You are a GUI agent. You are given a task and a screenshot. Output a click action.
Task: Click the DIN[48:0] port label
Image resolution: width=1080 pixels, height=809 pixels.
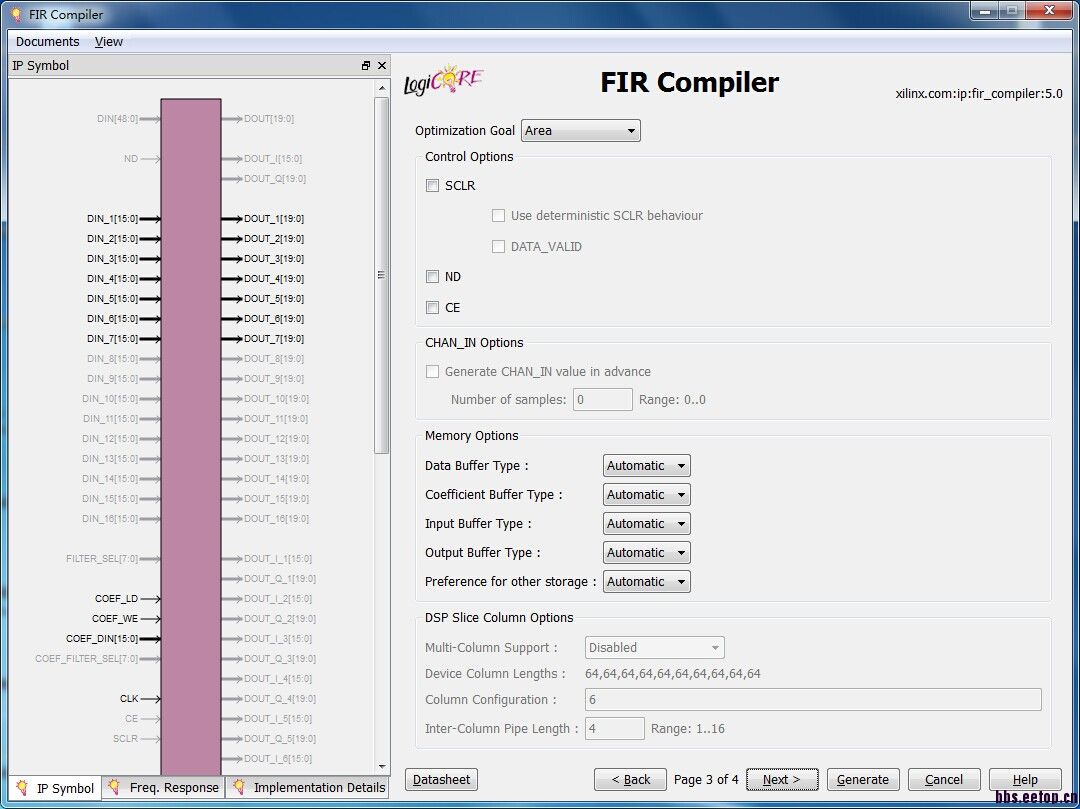pyautogui.click(x=117, y=119)
